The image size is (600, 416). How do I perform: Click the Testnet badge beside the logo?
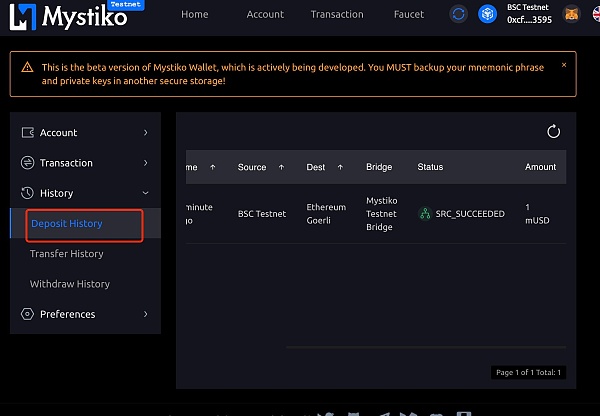[126, 5]
